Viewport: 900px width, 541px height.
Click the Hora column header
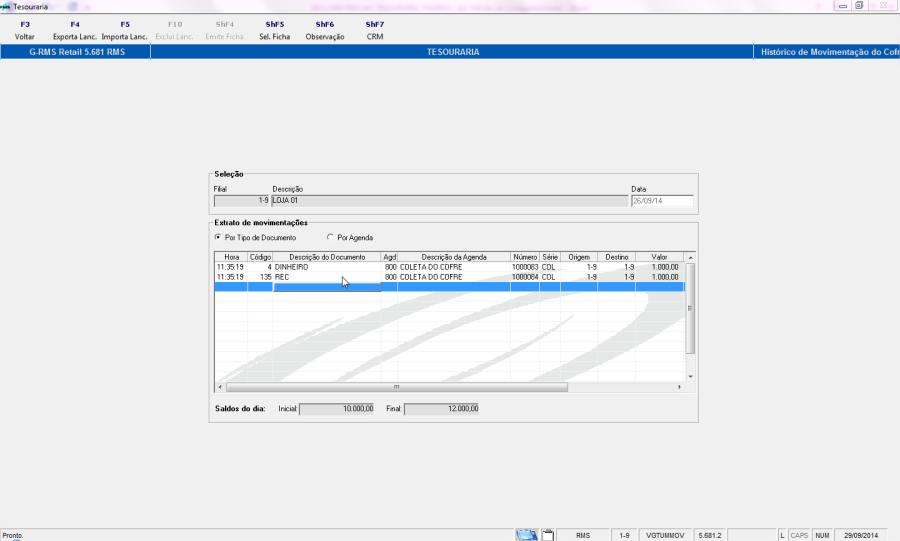pos(231,257)
